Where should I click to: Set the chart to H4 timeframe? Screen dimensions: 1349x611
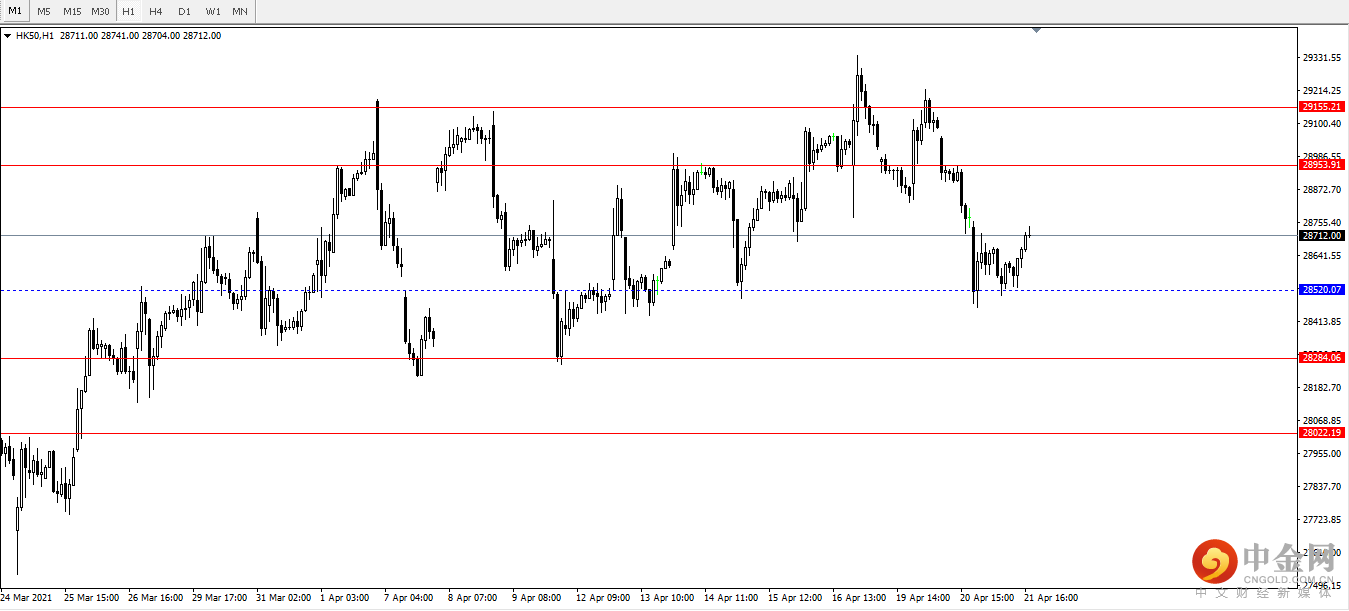(156, 11)
